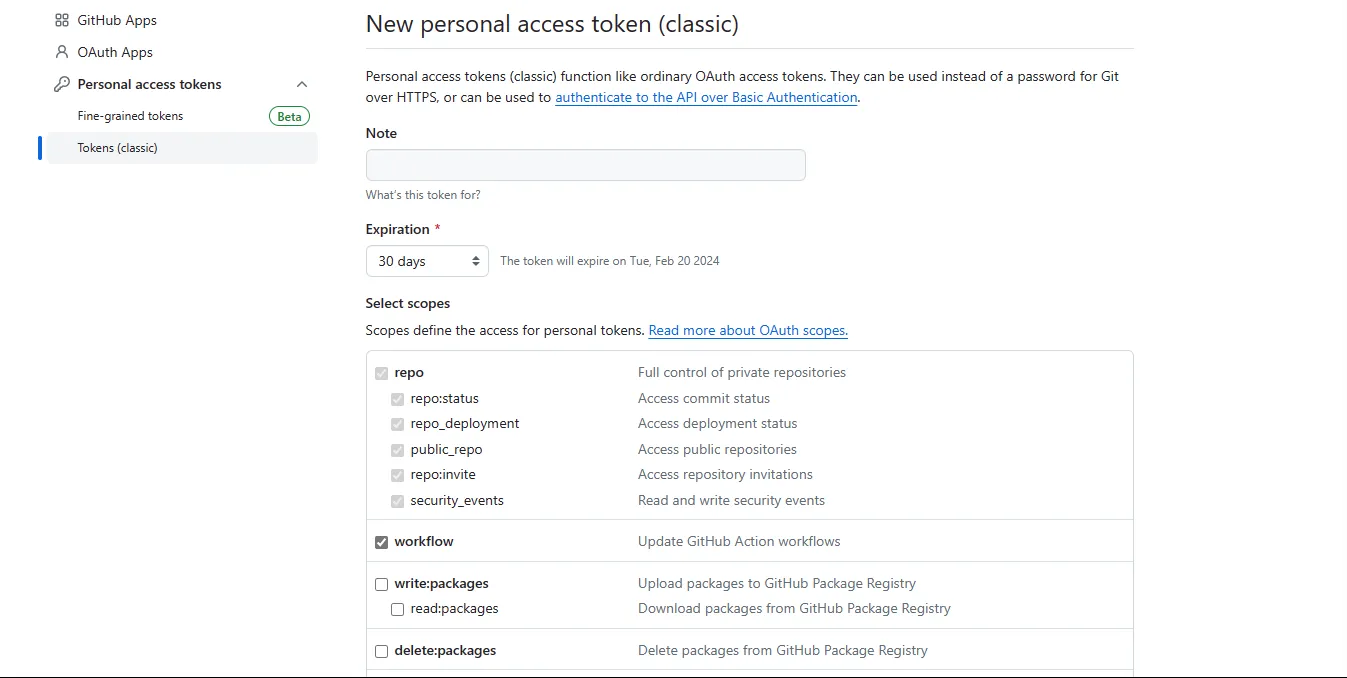Uncheck the workflow scope checkbox
1347x678 pixels.
click(381, 542)
